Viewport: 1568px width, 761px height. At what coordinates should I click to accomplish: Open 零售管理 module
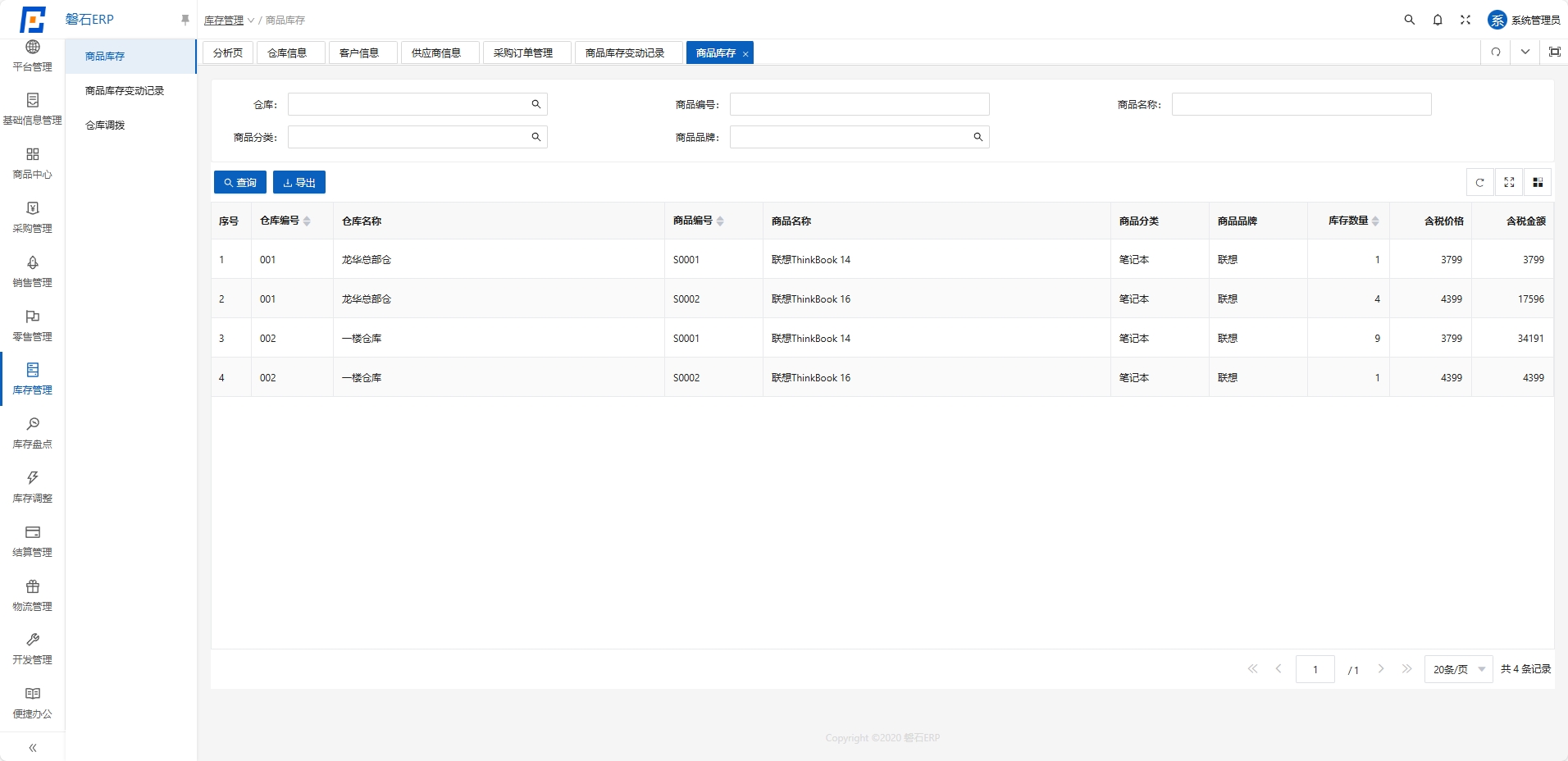click(33, 326)
